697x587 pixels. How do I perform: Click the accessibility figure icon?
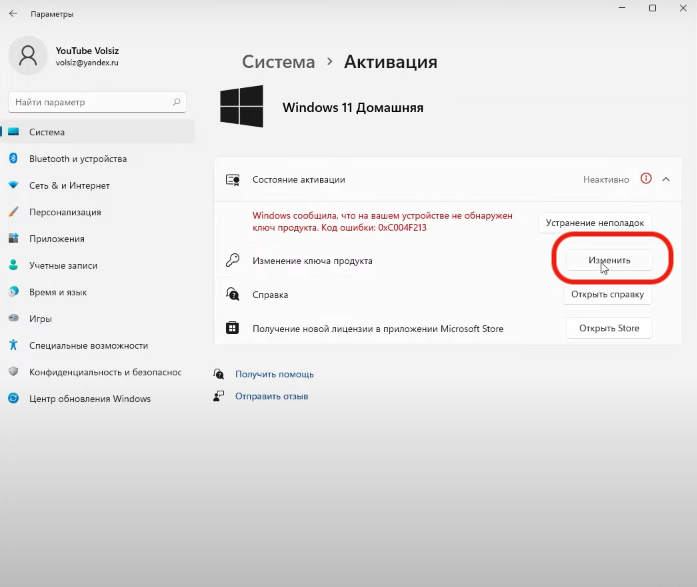click(13, 345)
